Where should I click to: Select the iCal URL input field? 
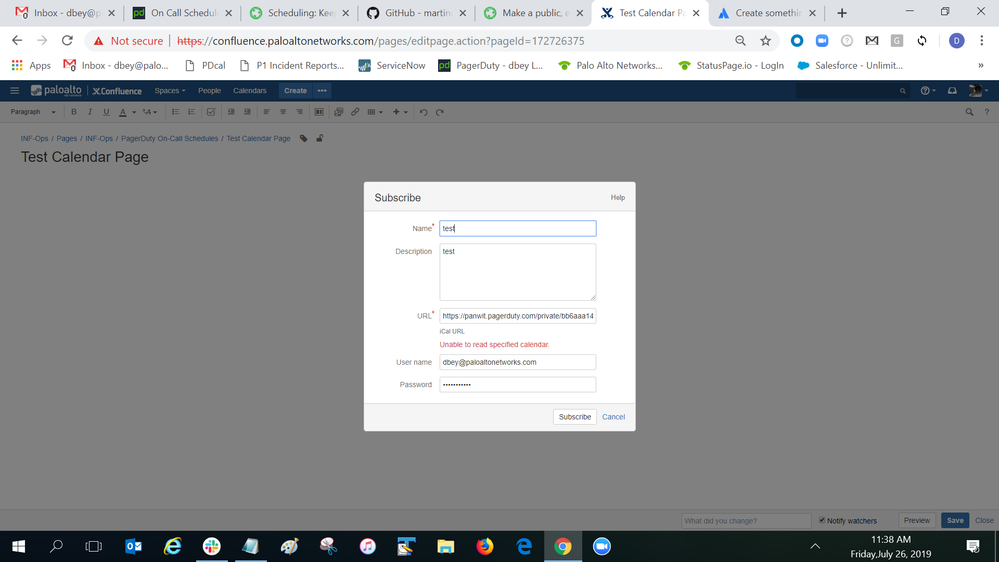(517, 316)
